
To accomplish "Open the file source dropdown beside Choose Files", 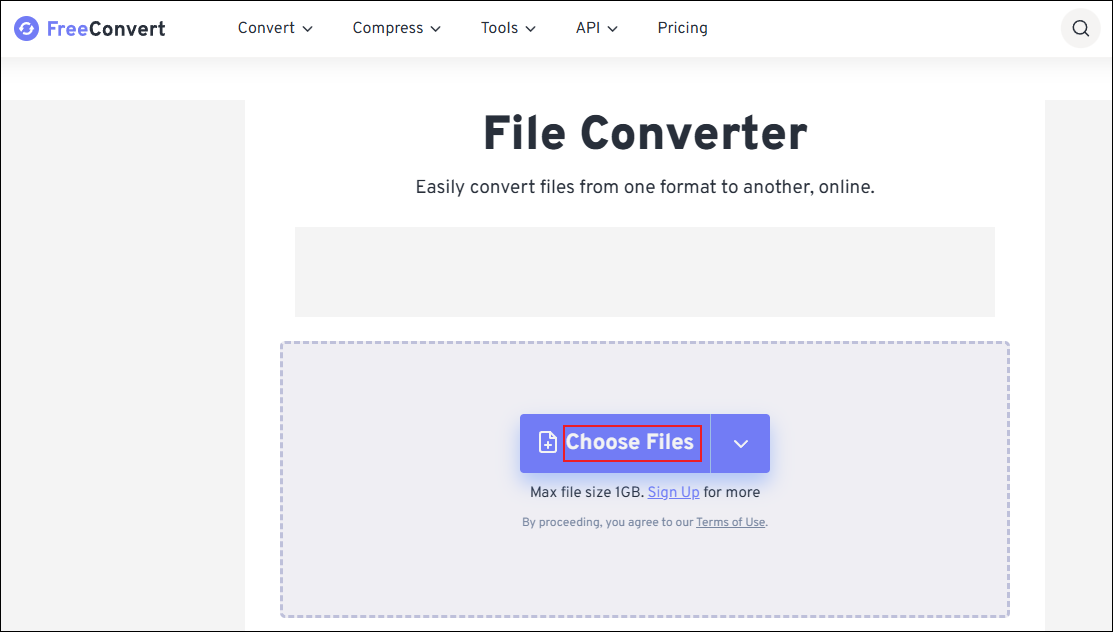I will pyautogui.click(x=741, y=442).
